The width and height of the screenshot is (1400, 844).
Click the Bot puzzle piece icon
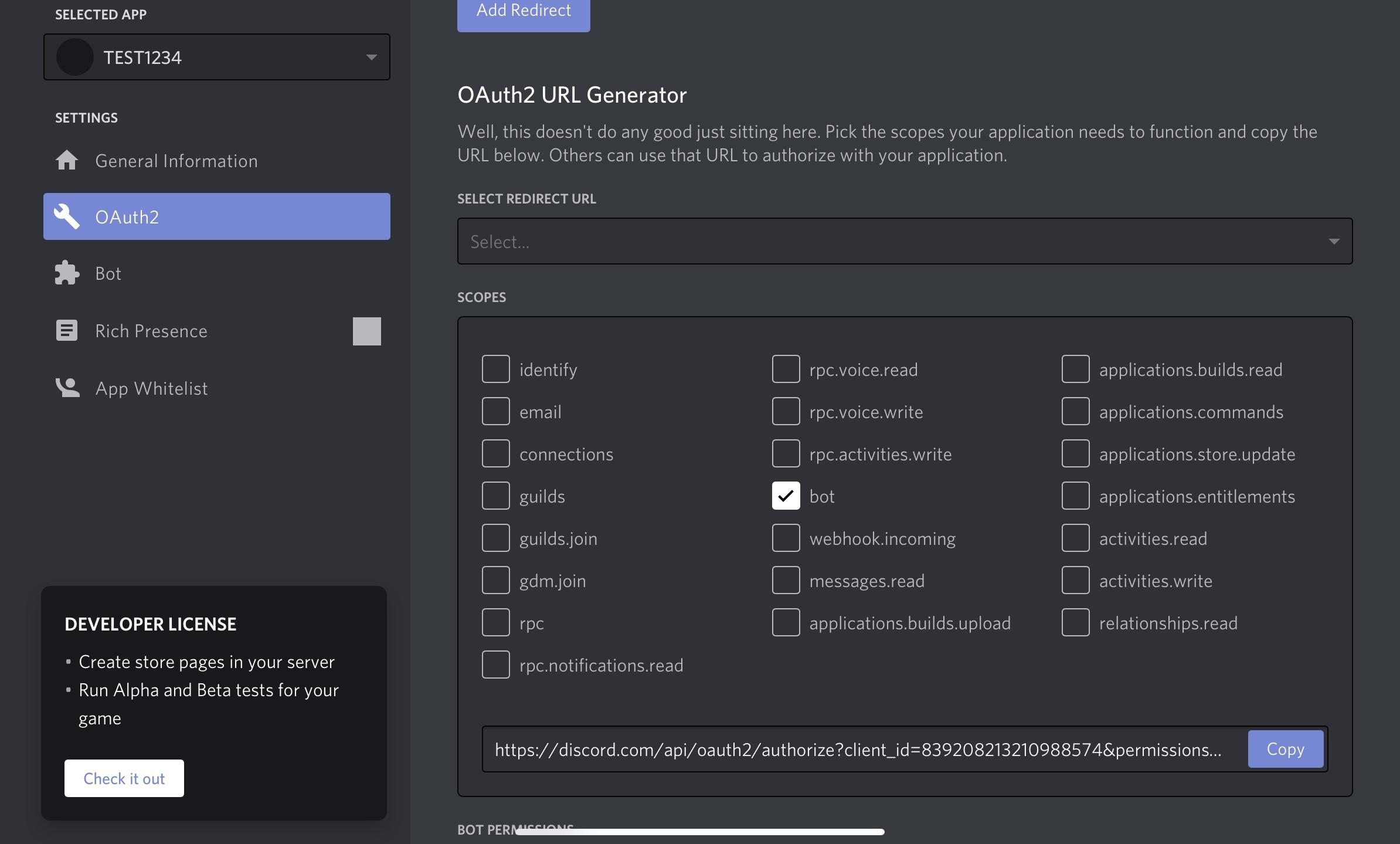point(67,273)
